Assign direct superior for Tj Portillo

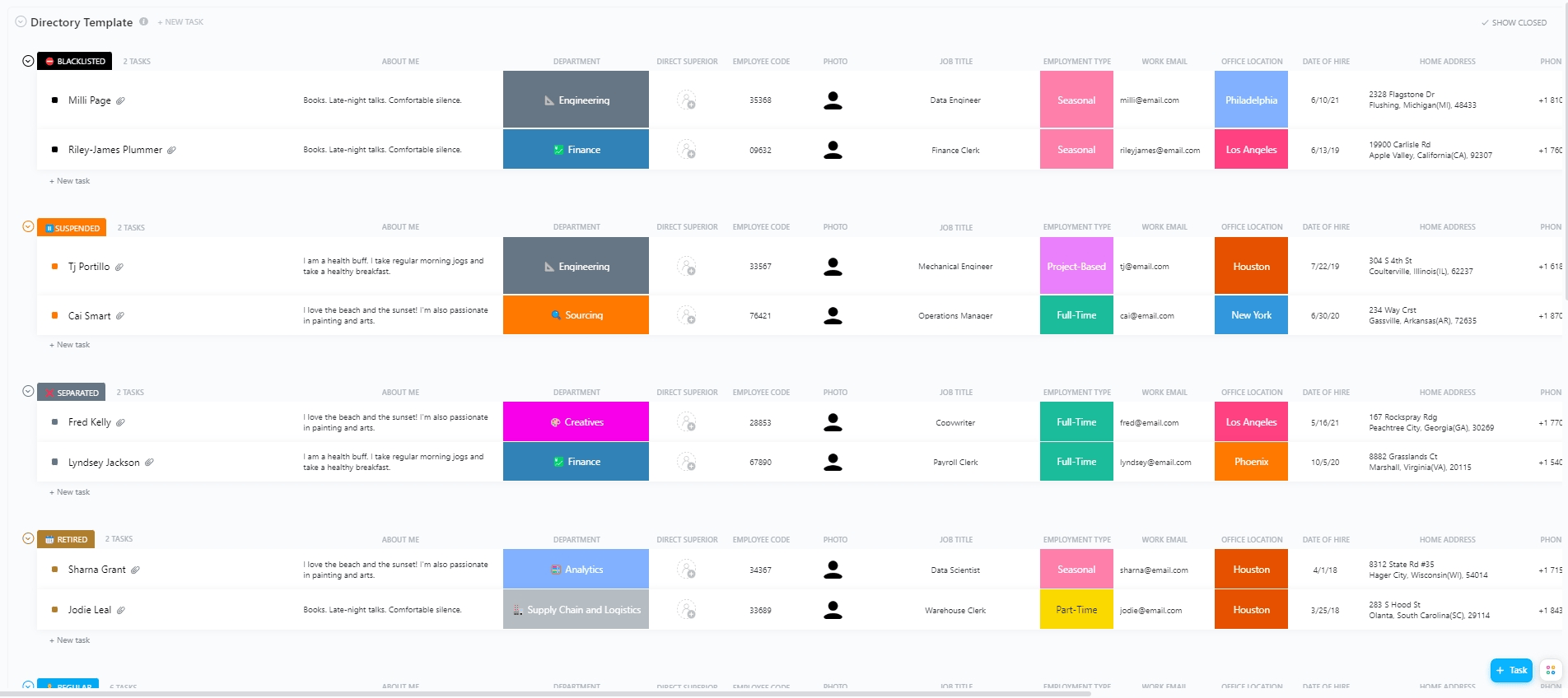coord(686,267)
